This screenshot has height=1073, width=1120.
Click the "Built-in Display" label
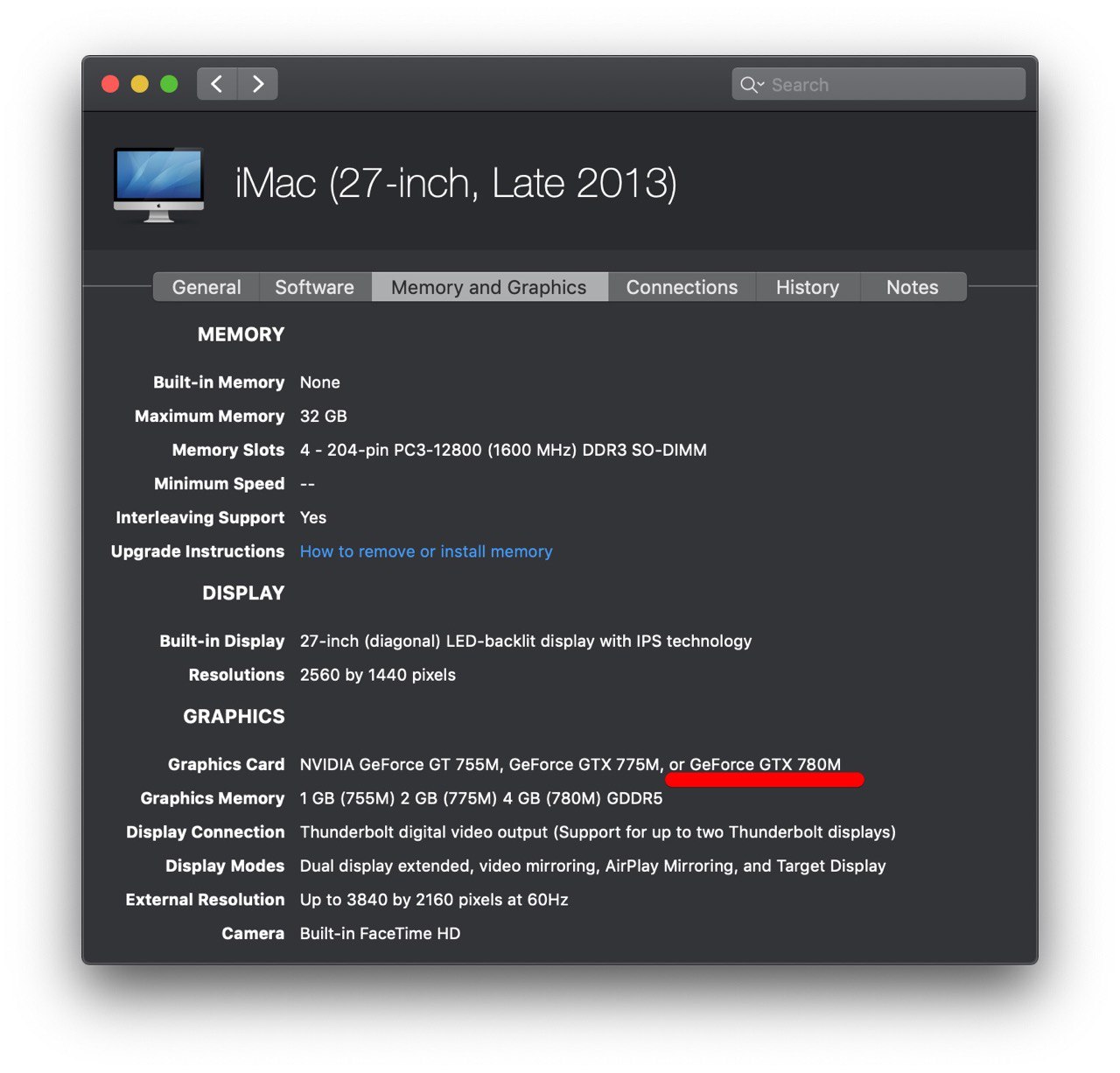click(x=222, y=642)
